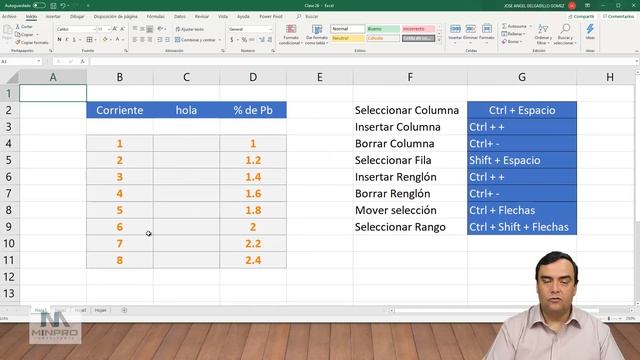The height and width of the screenshot is (360, 640).
Task: Open Ordenar y filtrar menu
Action: coord(543,34)
